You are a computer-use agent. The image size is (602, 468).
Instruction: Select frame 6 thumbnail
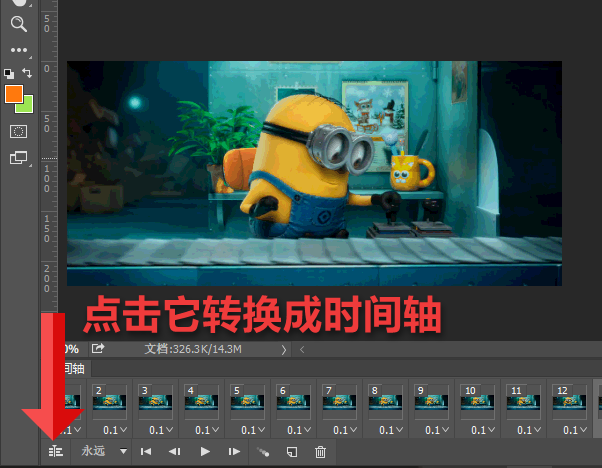point(293,402)
